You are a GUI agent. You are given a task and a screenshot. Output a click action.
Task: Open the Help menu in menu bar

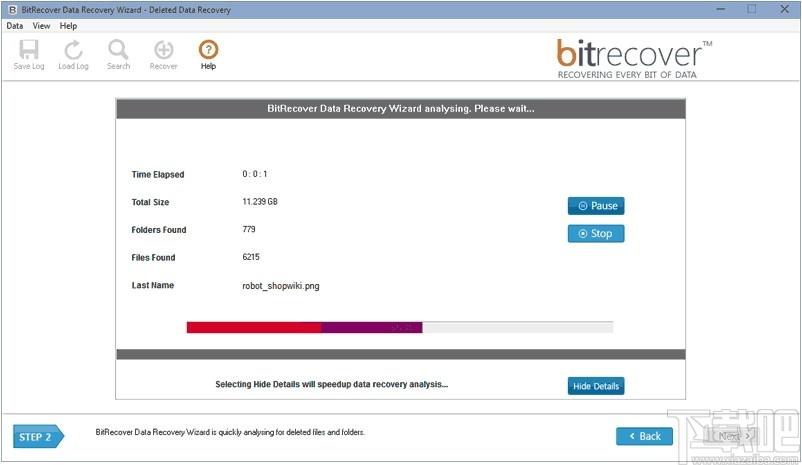click(68, 26)
